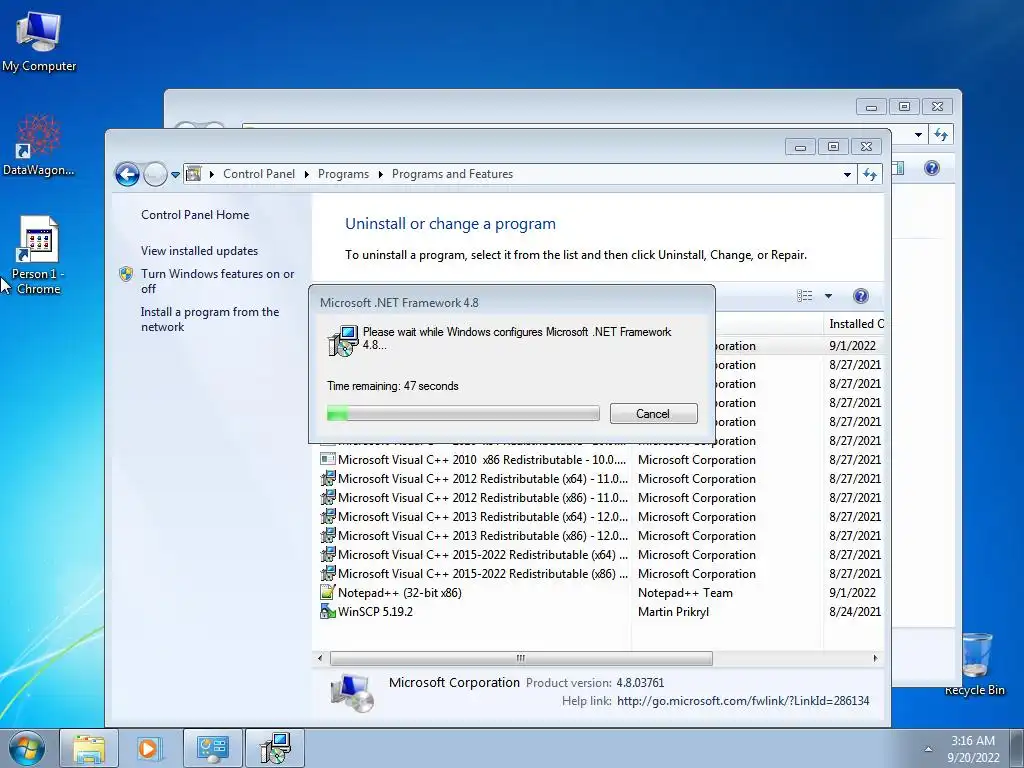Click help icon in the background window

coord(932,168)
